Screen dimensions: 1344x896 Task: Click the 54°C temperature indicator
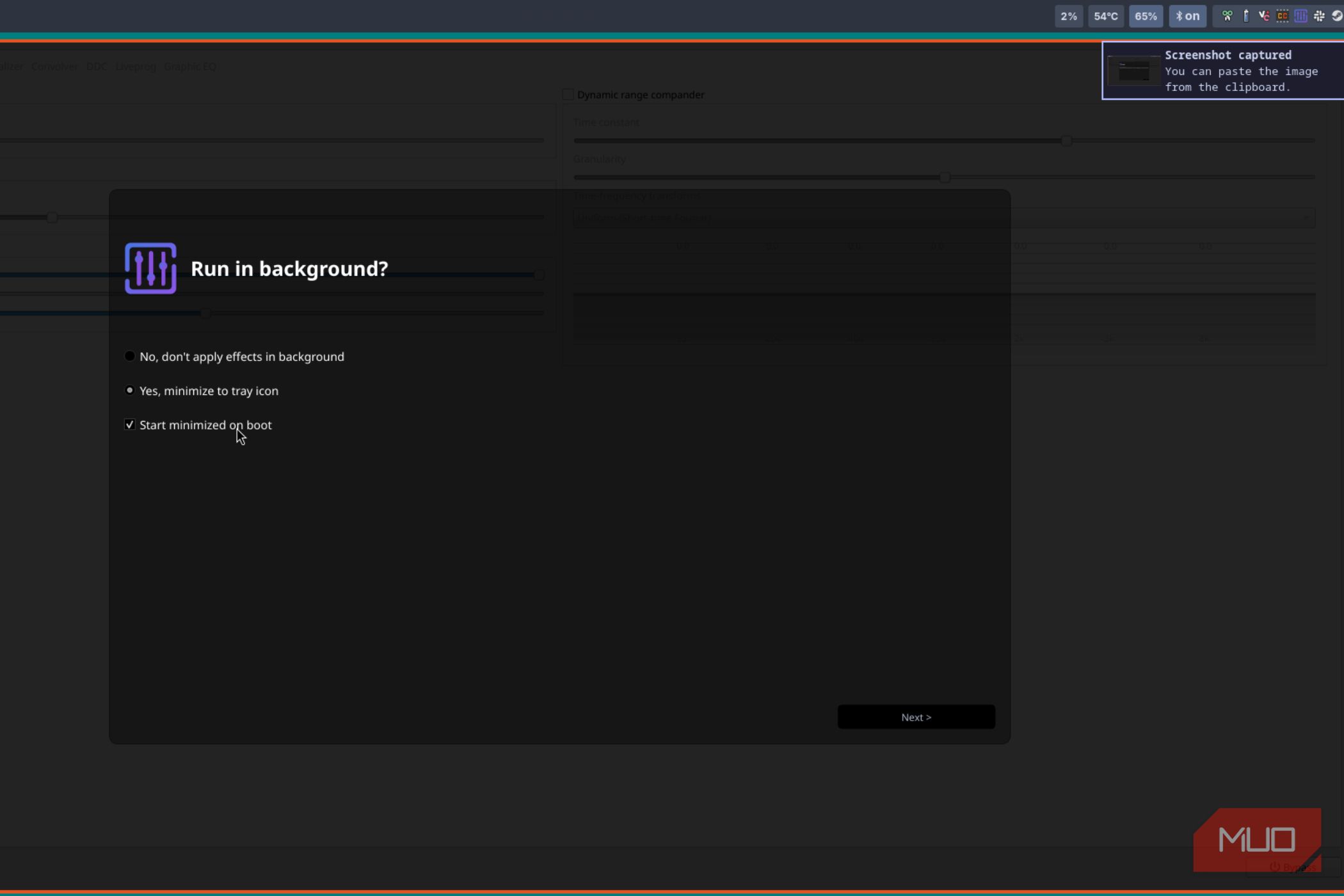tap(1106, 16)
